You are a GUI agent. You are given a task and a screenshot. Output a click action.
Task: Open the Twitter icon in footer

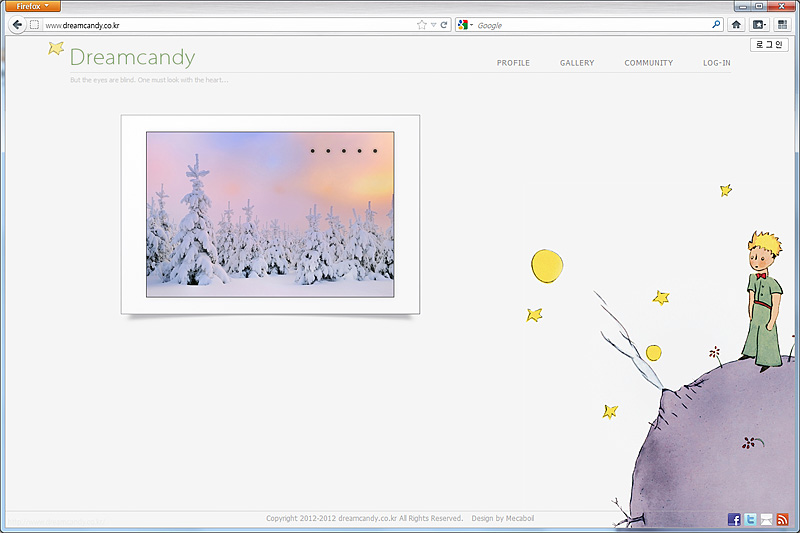750,519
